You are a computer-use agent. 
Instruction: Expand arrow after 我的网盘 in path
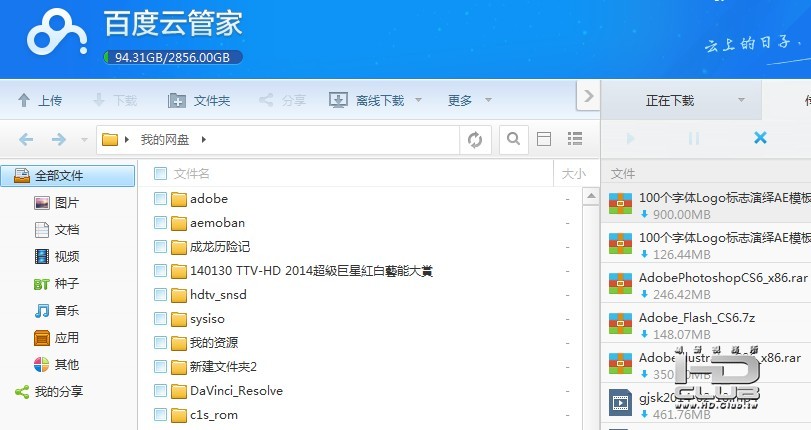[x=204, y=139]
